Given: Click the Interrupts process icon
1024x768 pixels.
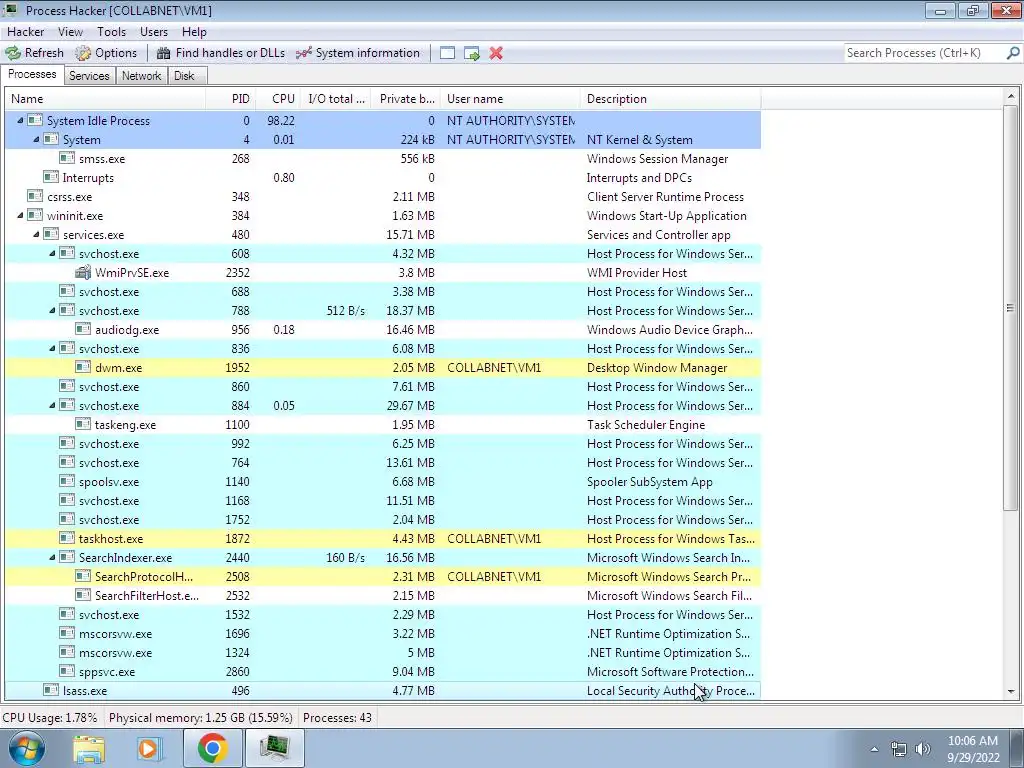Looking at the screenshot, I should pos(51,177).
